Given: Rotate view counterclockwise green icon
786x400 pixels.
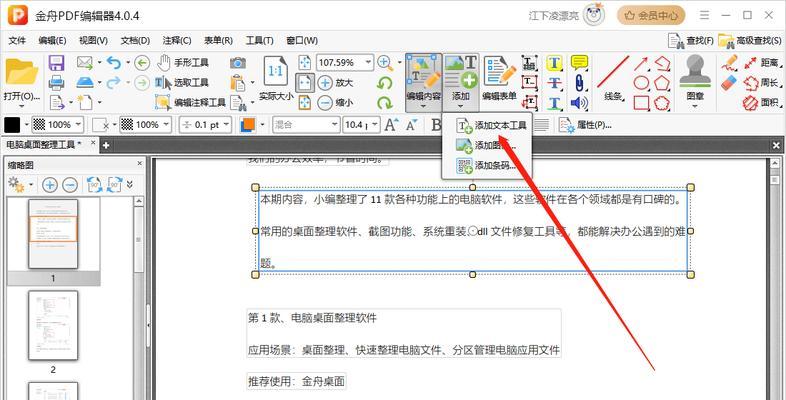Looking at the screenshot, I should point(384,83).
